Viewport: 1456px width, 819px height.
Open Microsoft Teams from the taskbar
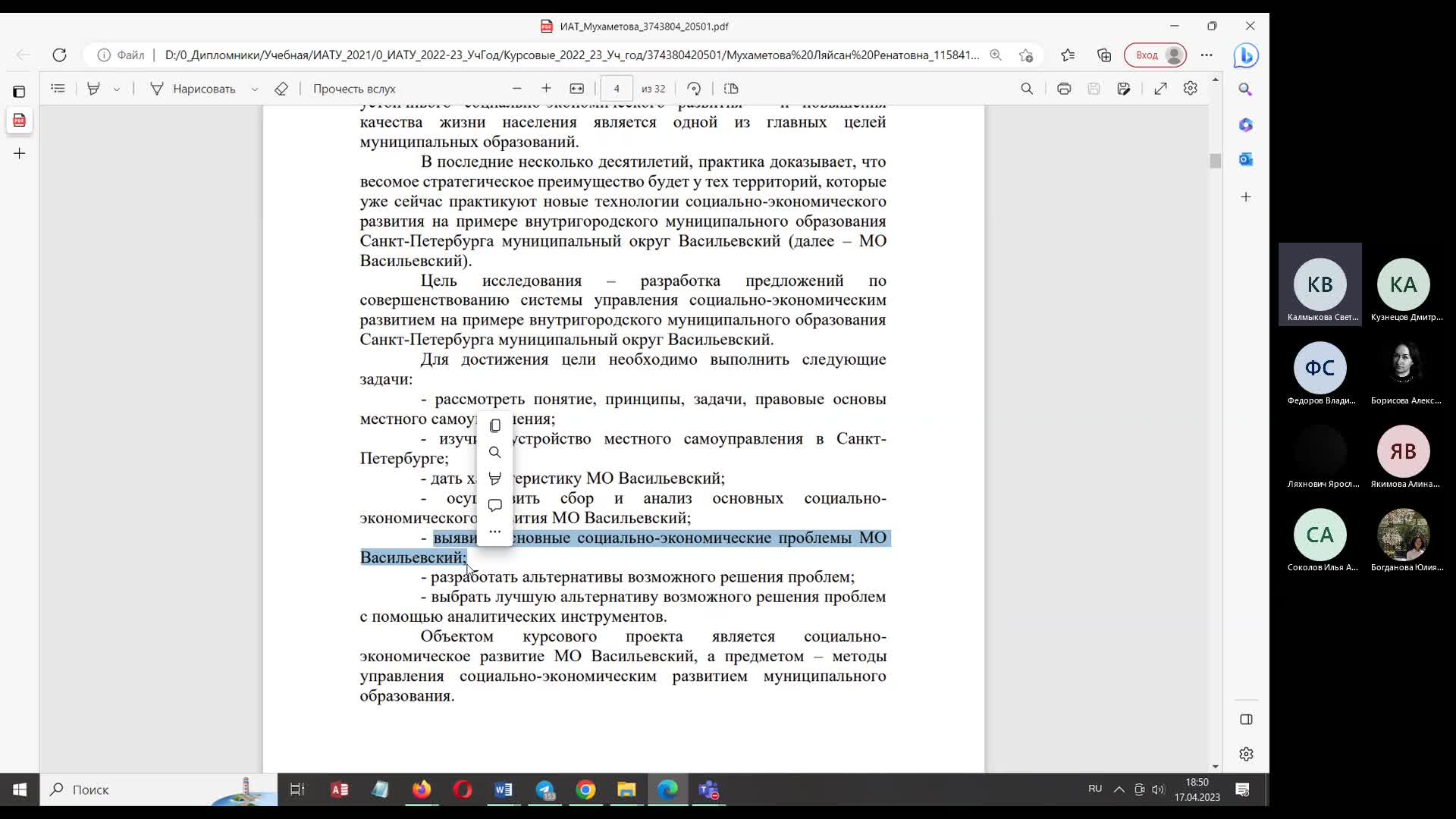pos(709,789)
